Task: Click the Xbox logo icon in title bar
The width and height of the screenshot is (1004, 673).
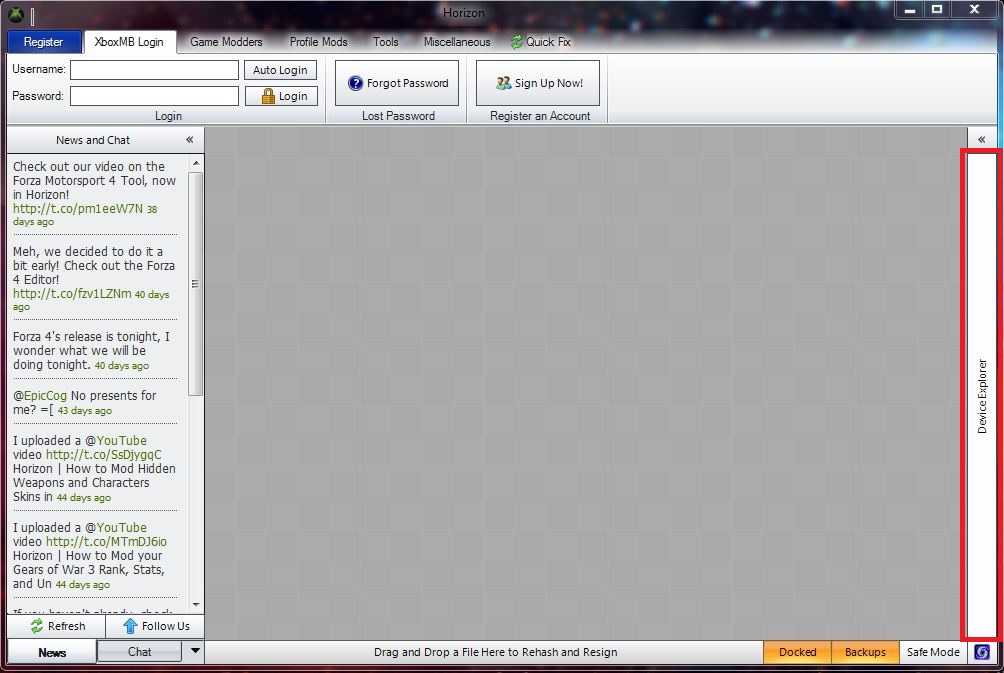Action: pos(15,14)
